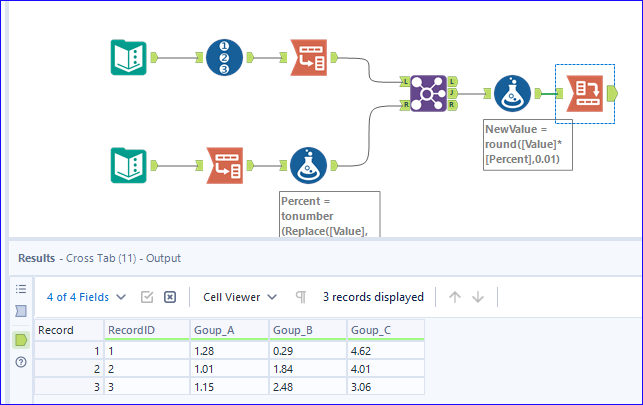Select cell 1.15 in Goup_A
This screenshot has width=643, height=405.
click(x=229, y=387)
